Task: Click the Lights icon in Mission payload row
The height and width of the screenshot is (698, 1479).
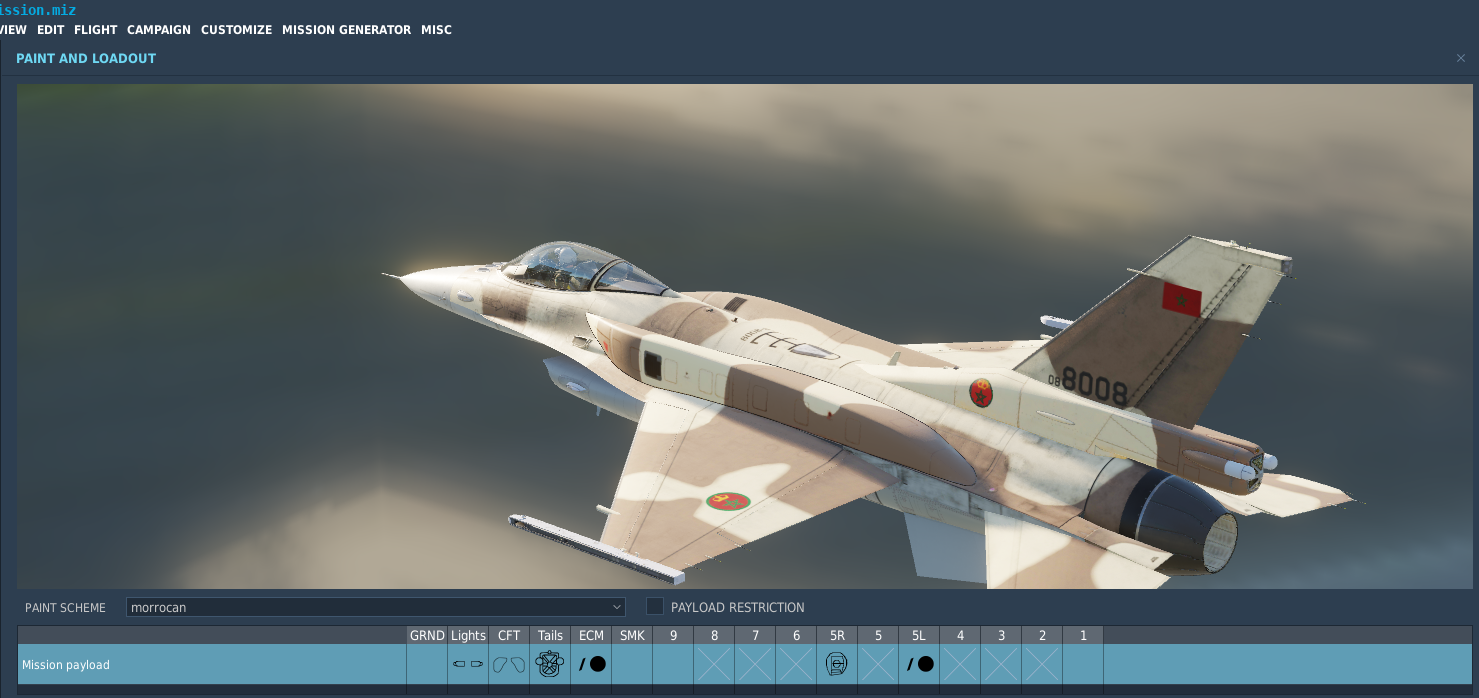Action: click(468, 664)
